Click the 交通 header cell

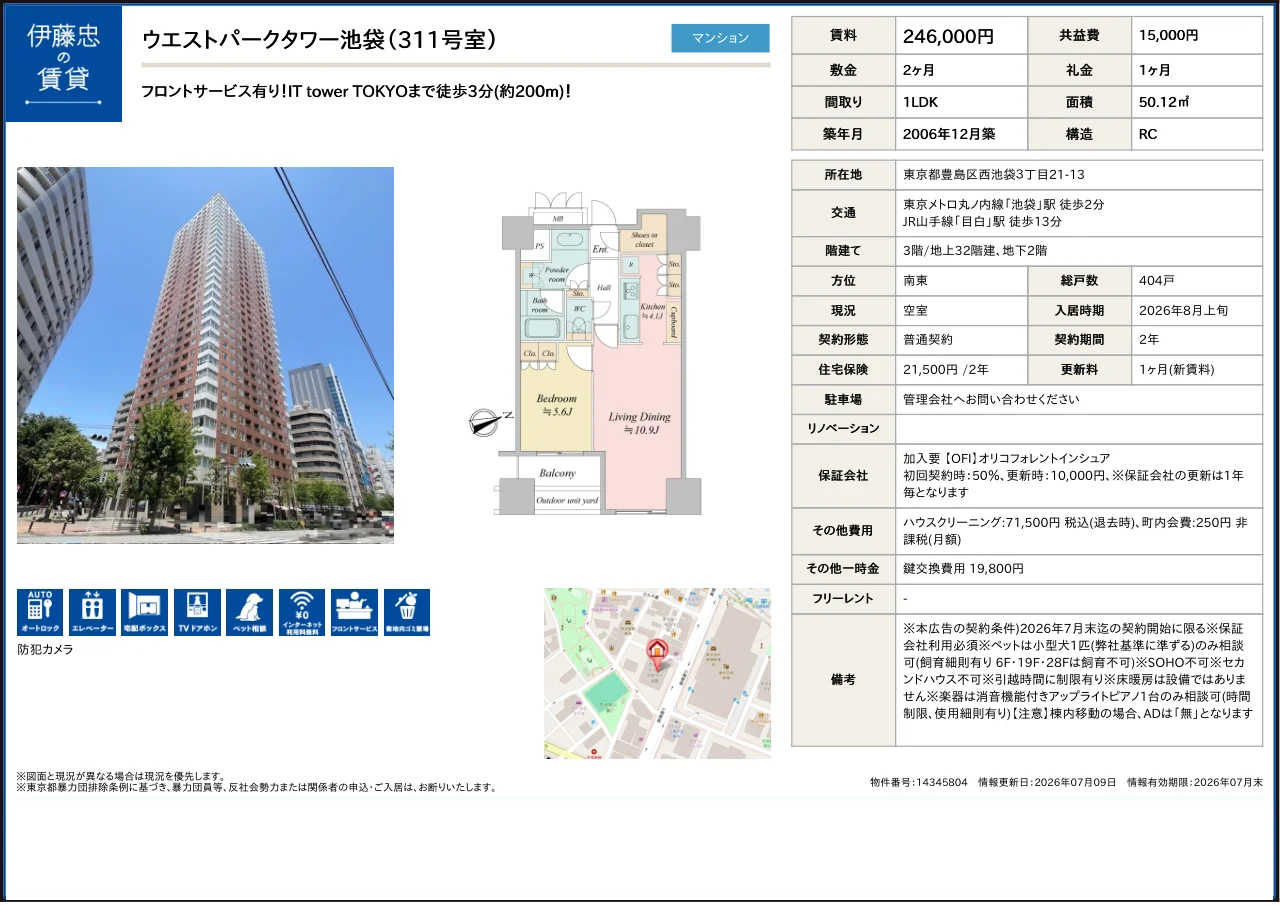(843, 213)
